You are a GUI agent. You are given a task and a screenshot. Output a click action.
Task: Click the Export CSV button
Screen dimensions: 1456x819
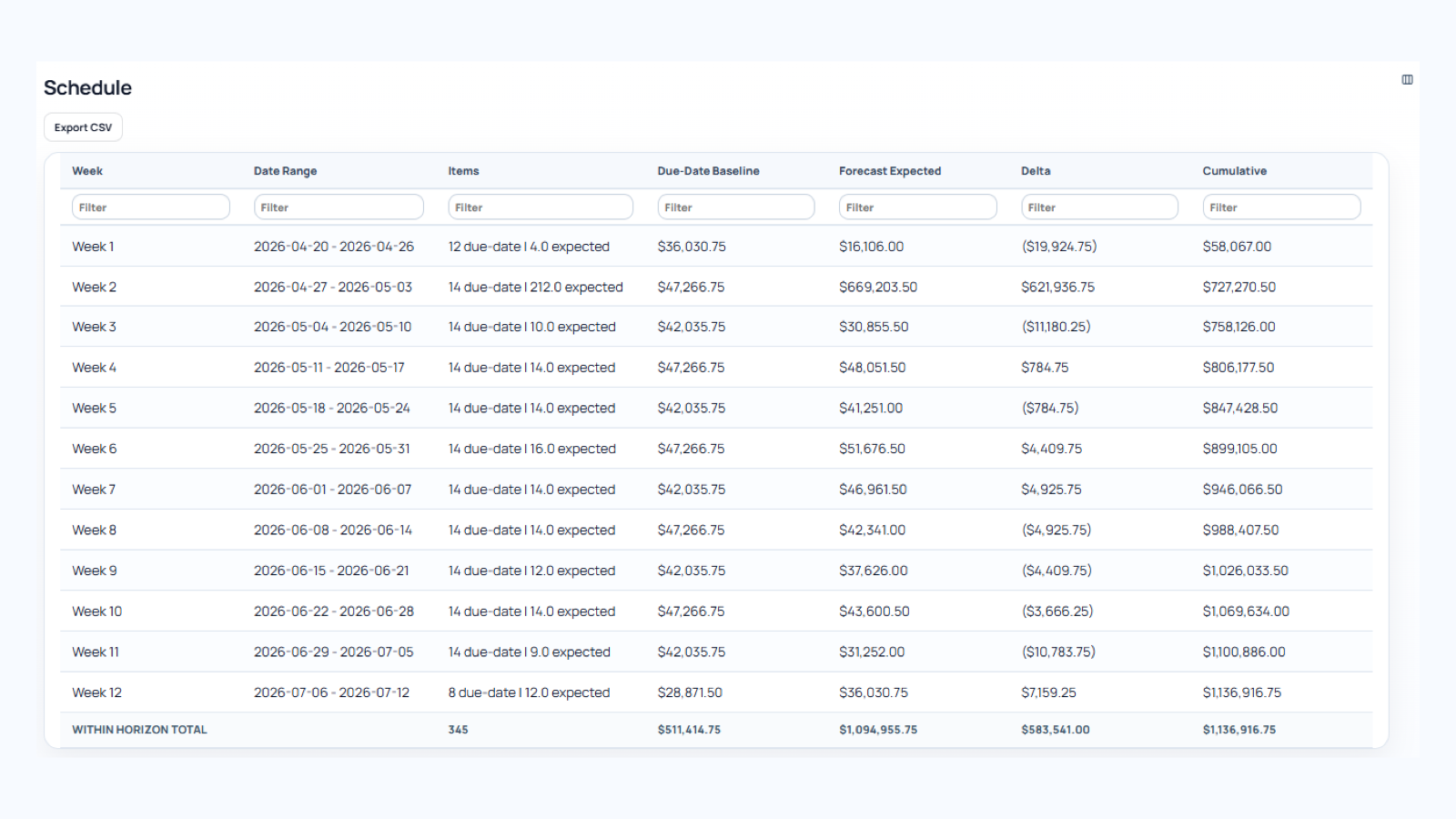click(83, 127)
